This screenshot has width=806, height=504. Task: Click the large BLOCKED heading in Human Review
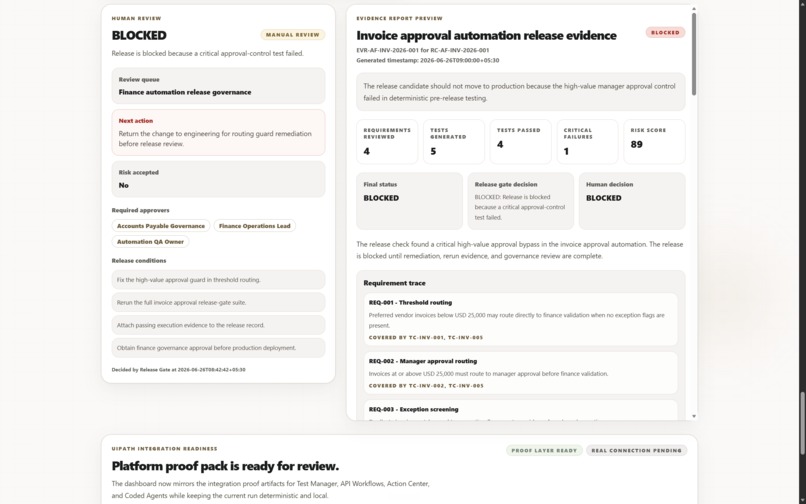coord(139,35)
